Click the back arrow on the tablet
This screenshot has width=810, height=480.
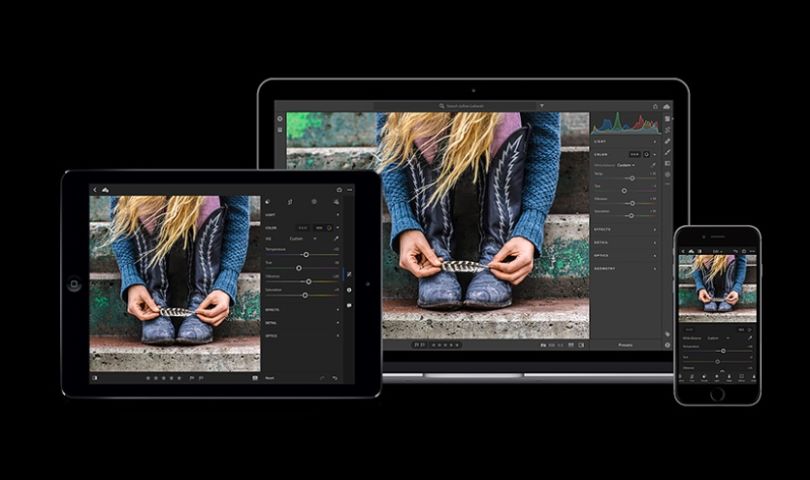(95, 189)
